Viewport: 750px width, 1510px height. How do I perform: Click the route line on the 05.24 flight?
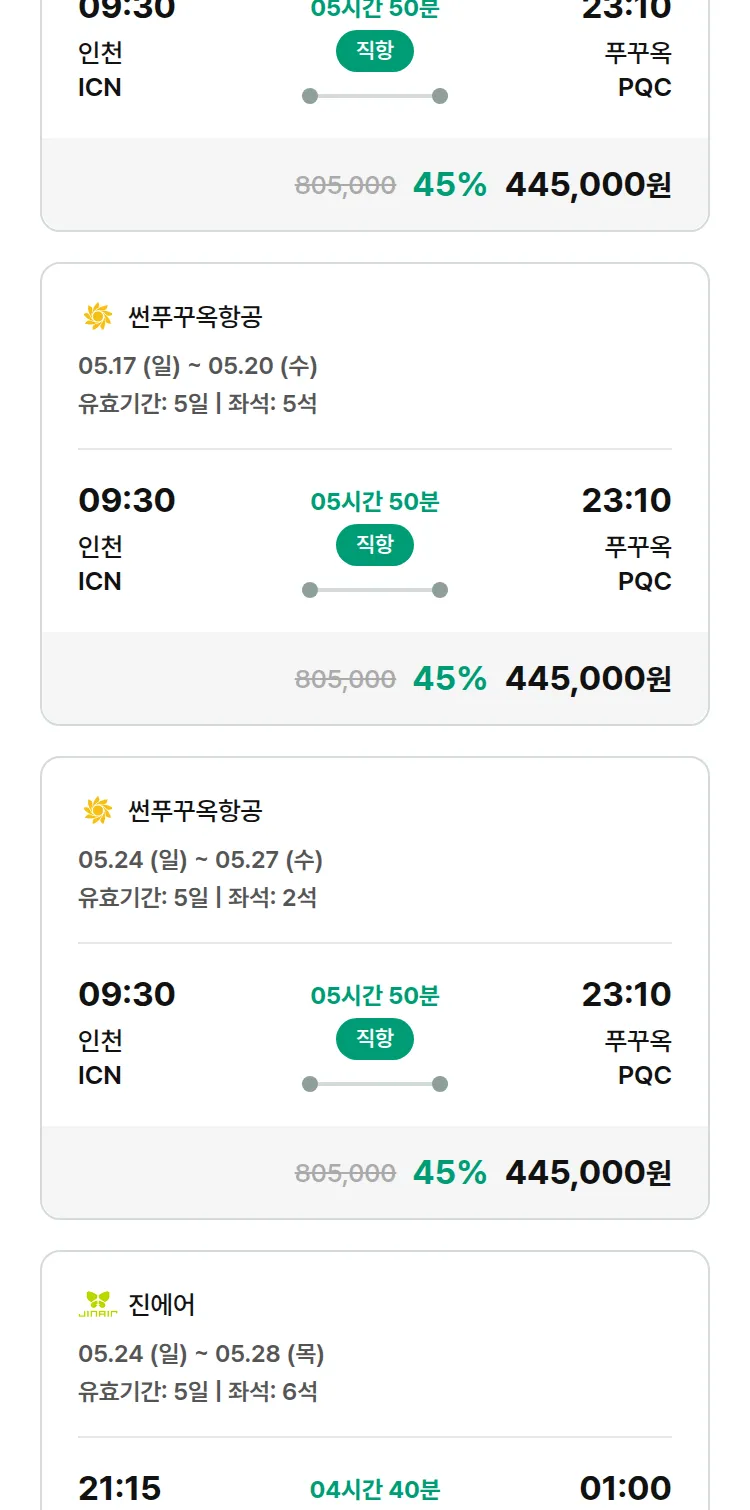[x=374, y=1084]
